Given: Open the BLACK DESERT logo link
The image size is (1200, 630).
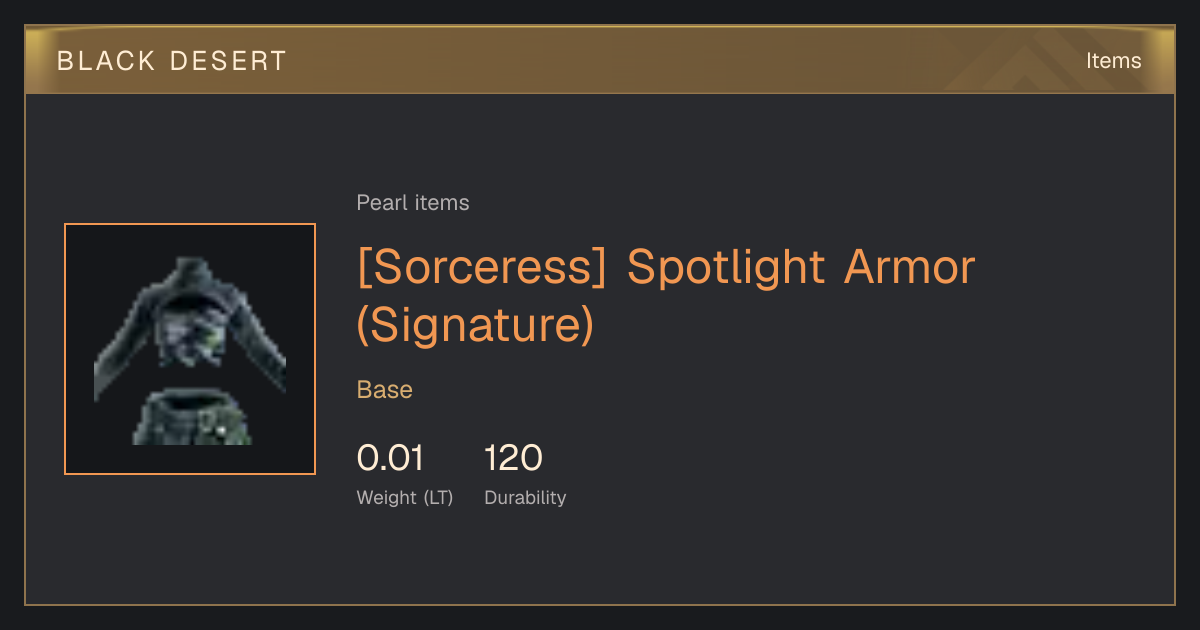Looking at the screenshot, I should click(172, 61).
